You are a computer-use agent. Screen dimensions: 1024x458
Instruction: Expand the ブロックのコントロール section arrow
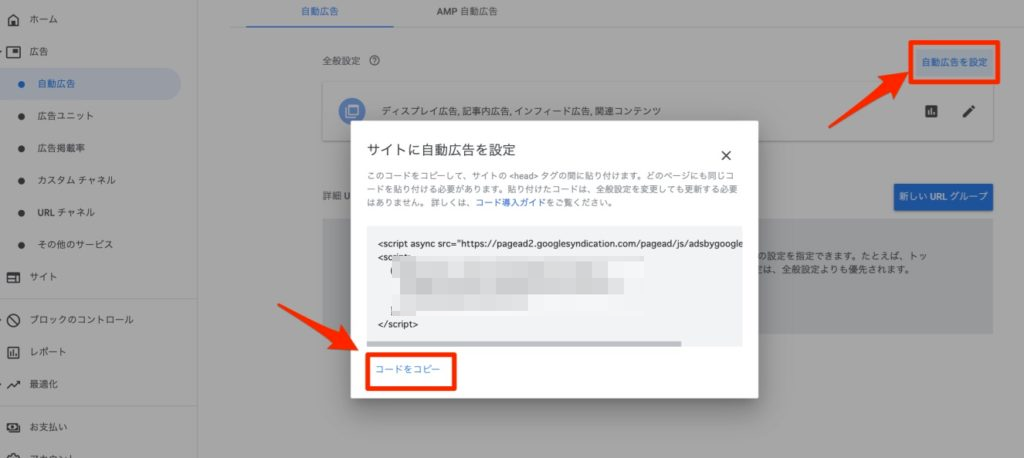[x=1, y=320]
